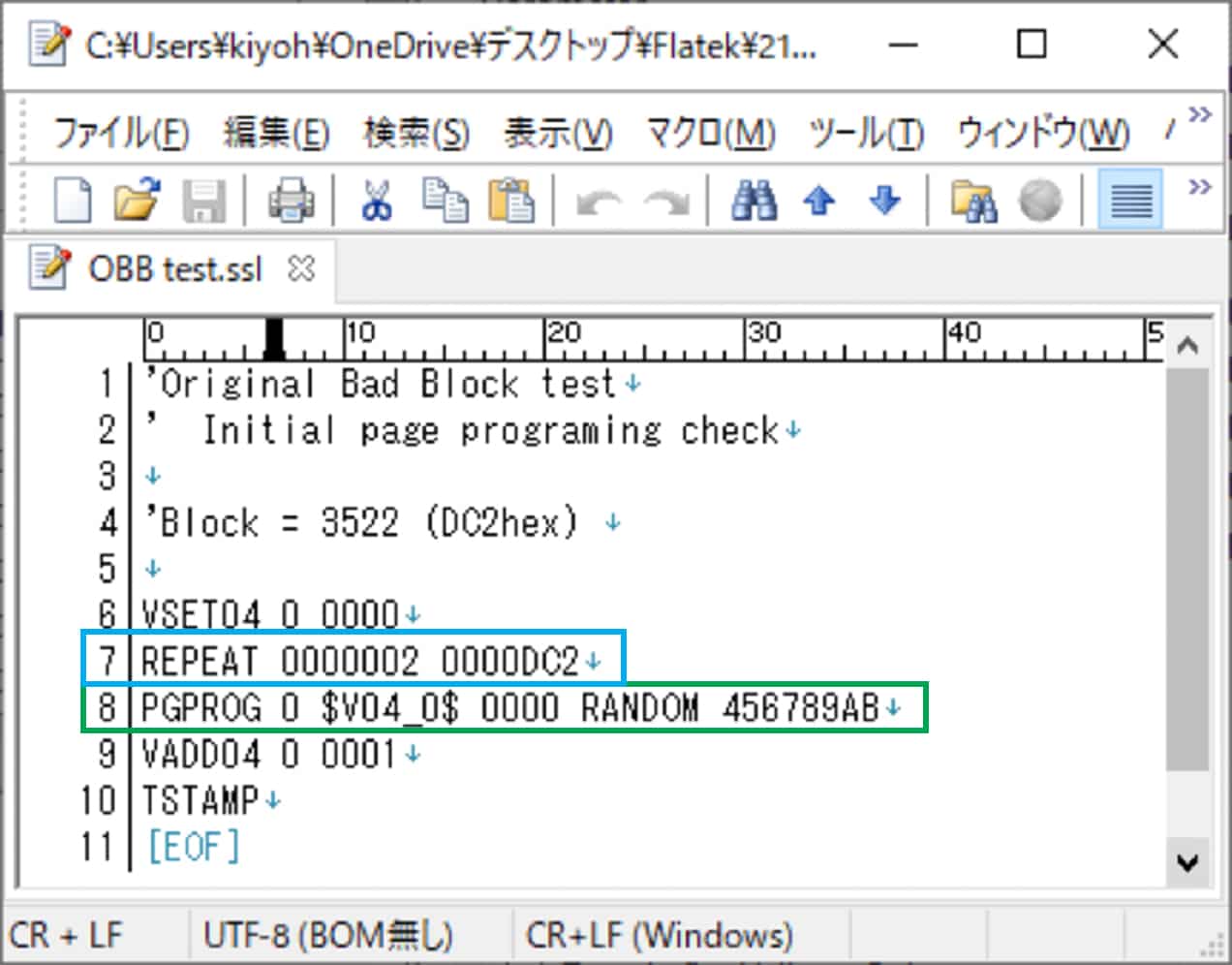Open Find in Files tool
This screenshot has height=965, width=1232.
(x=976, y=200)
